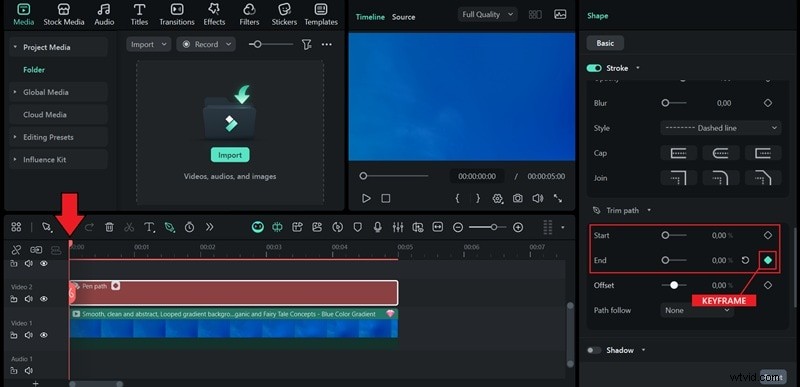Take a snapshot with camera icon
This screenshot has width=800, height=387.
tap(518, 198)
